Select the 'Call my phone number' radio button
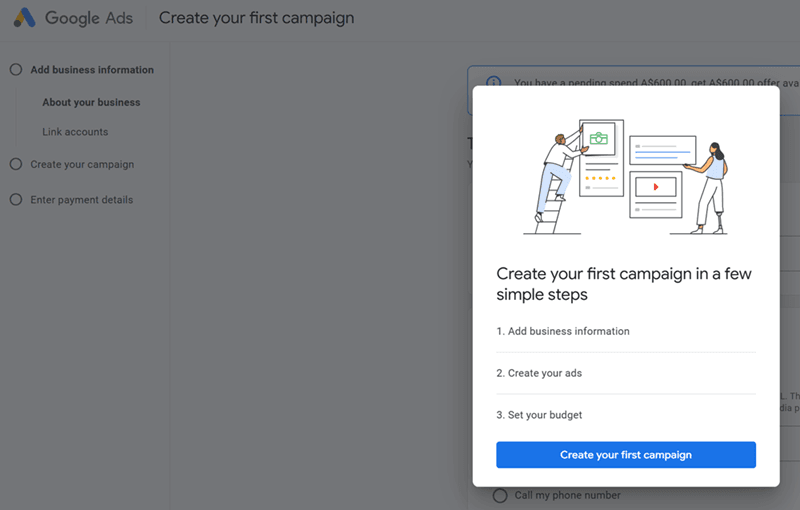 [500, 496]
